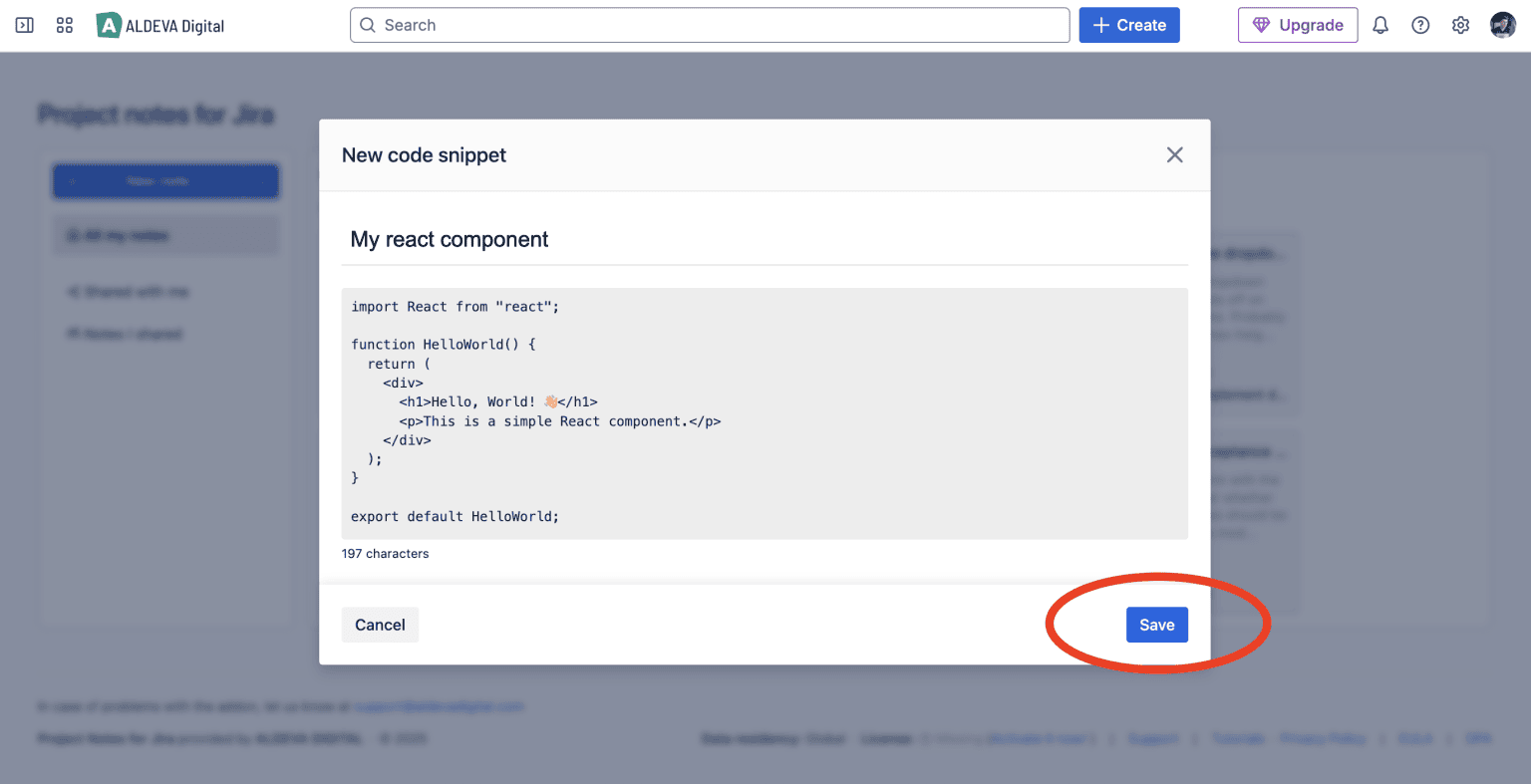Screen dimensions: 1531x784
Task: Open the notifications bell
Action: tap(1380, 25)
